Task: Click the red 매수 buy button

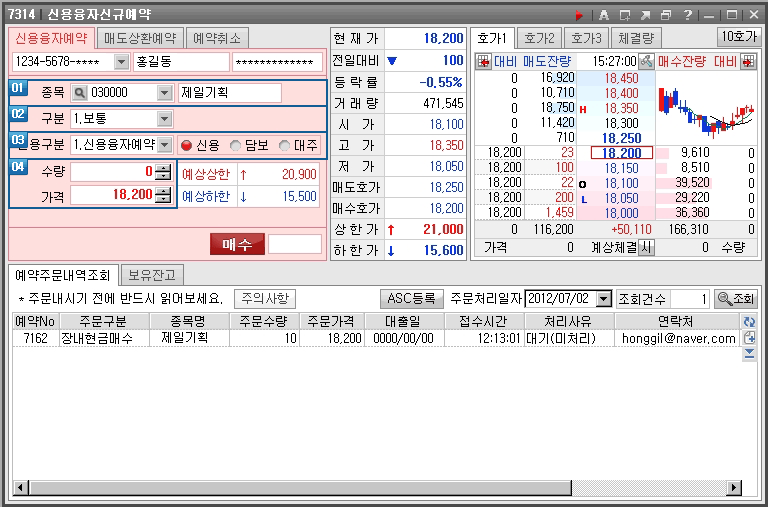Action: point(238,244)
